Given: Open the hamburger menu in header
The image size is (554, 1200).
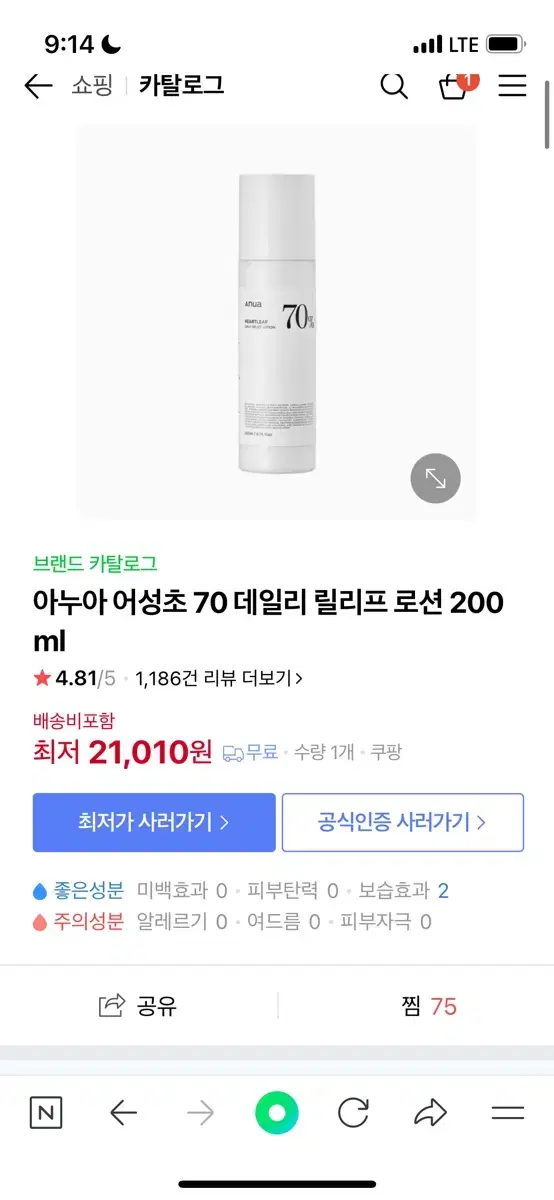Looking at the screenshot, I should click(512, 86).
